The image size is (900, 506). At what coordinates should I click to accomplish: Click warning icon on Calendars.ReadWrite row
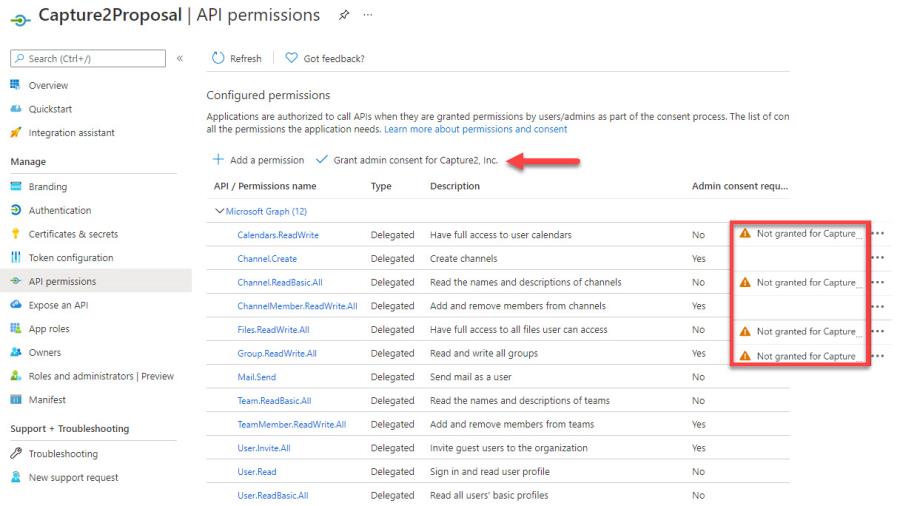(x=745, y=233)
